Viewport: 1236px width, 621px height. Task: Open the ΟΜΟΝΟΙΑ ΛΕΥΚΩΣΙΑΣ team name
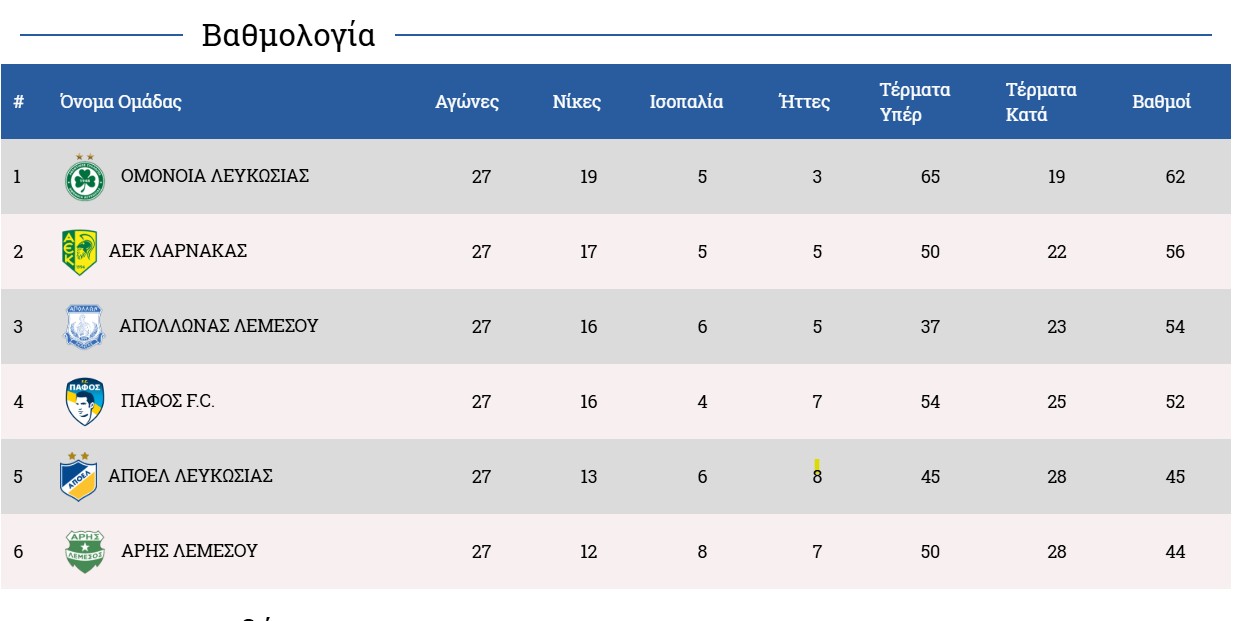pos(215,176)
